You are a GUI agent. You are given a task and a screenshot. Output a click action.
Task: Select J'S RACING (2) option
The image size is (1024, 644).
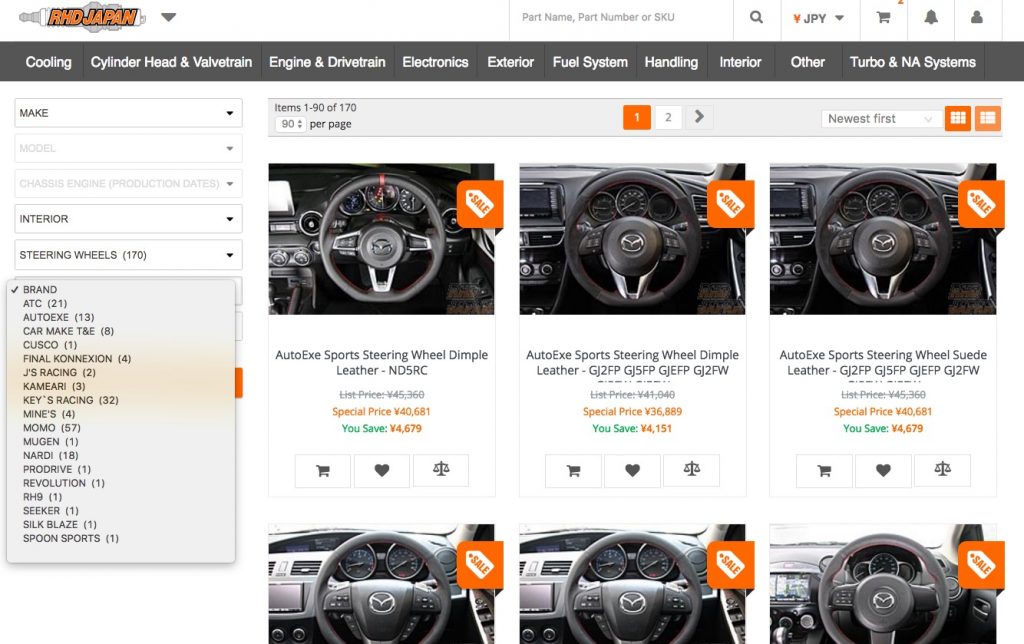coord(121,372)
